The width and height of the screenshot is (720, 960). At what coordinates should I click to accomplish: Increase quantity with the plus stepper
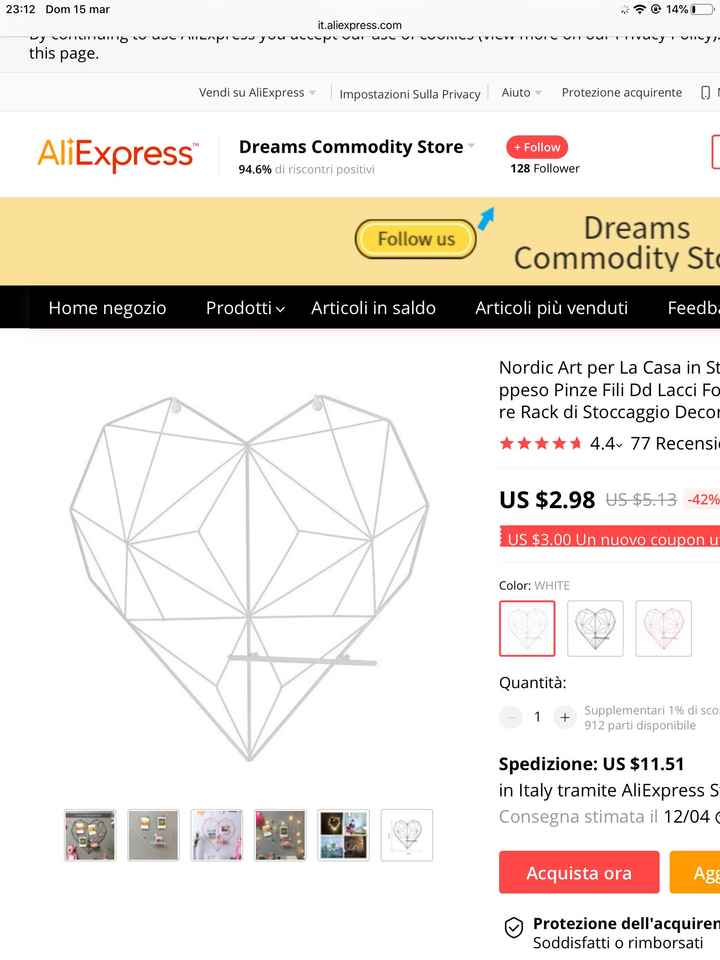(x=564, y=717)
